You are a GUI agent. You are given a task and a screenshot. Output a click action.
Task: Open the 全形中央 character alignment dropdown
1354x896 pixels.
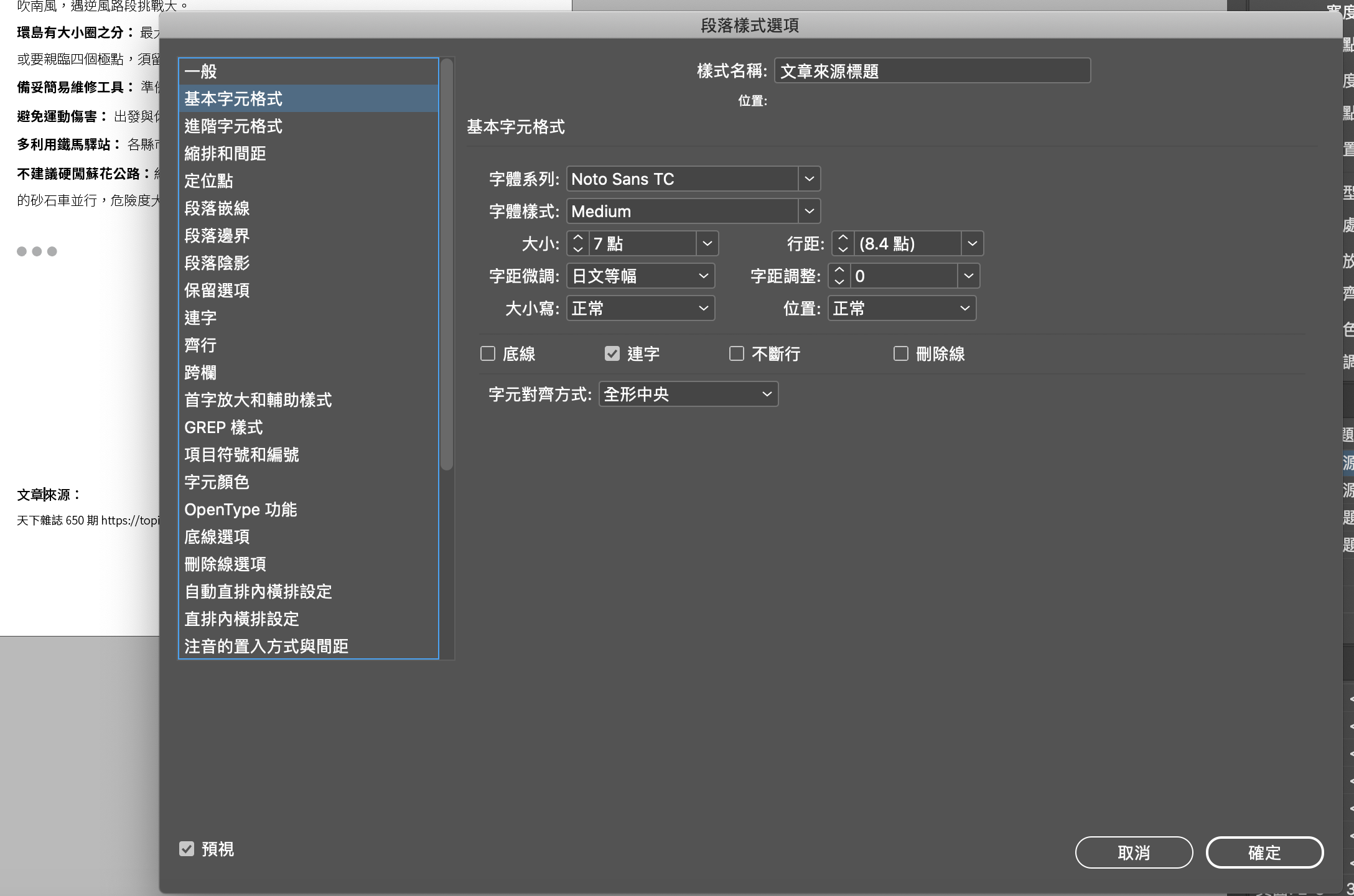coord(688,394)
